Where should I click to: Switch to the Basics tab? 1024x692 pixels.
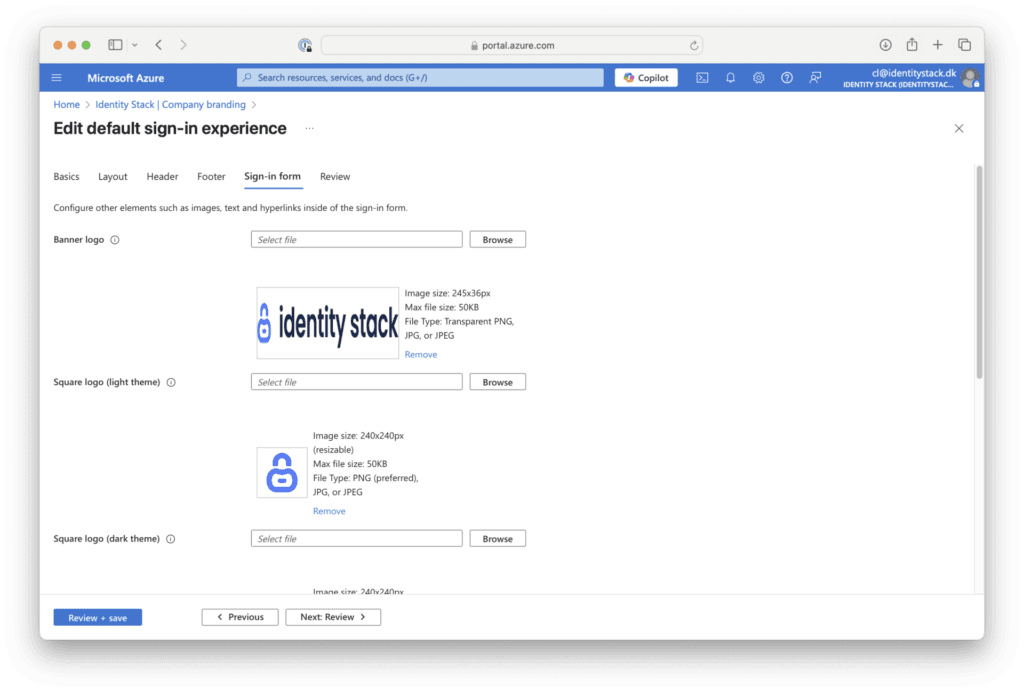pos(67,176)
